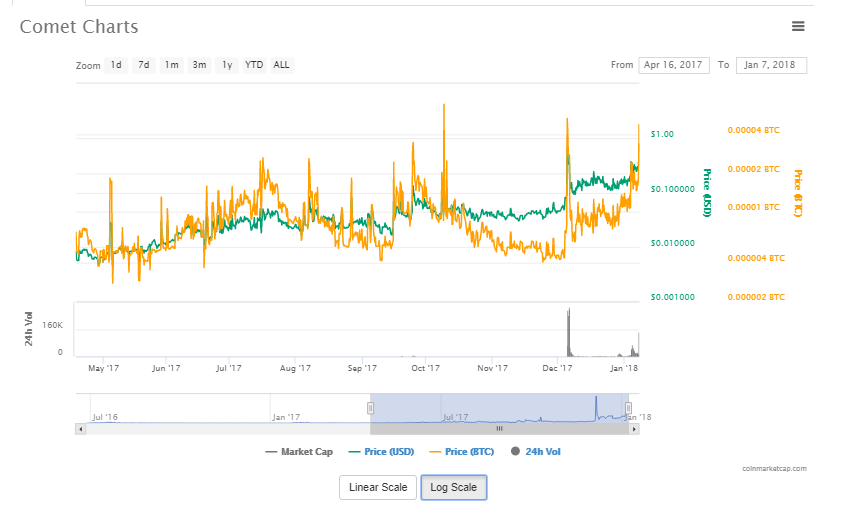Set zoom to 3m
Screen dimensions: 846x532
point(199,65)
